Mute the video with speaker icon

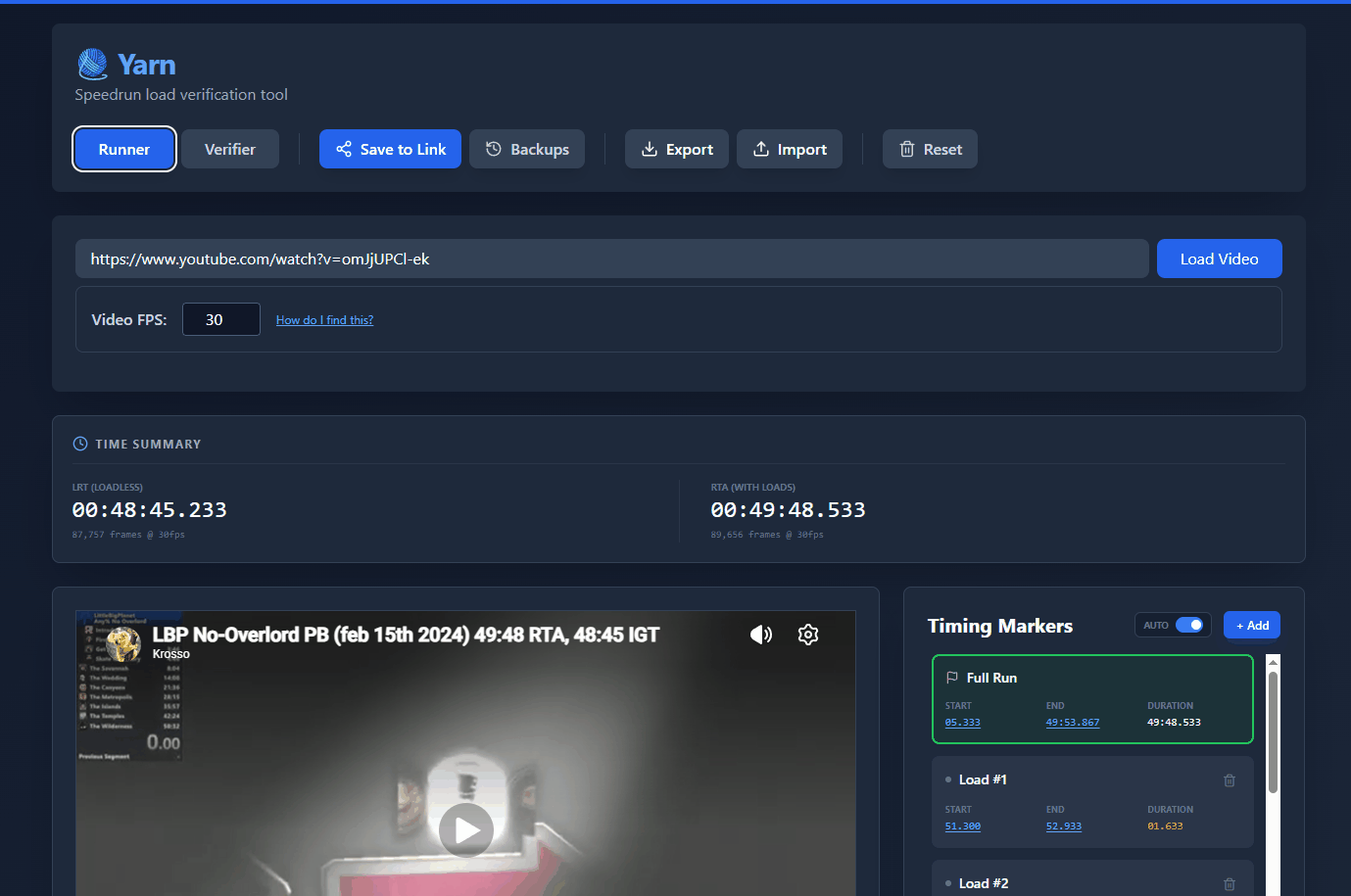pos(761,635)
